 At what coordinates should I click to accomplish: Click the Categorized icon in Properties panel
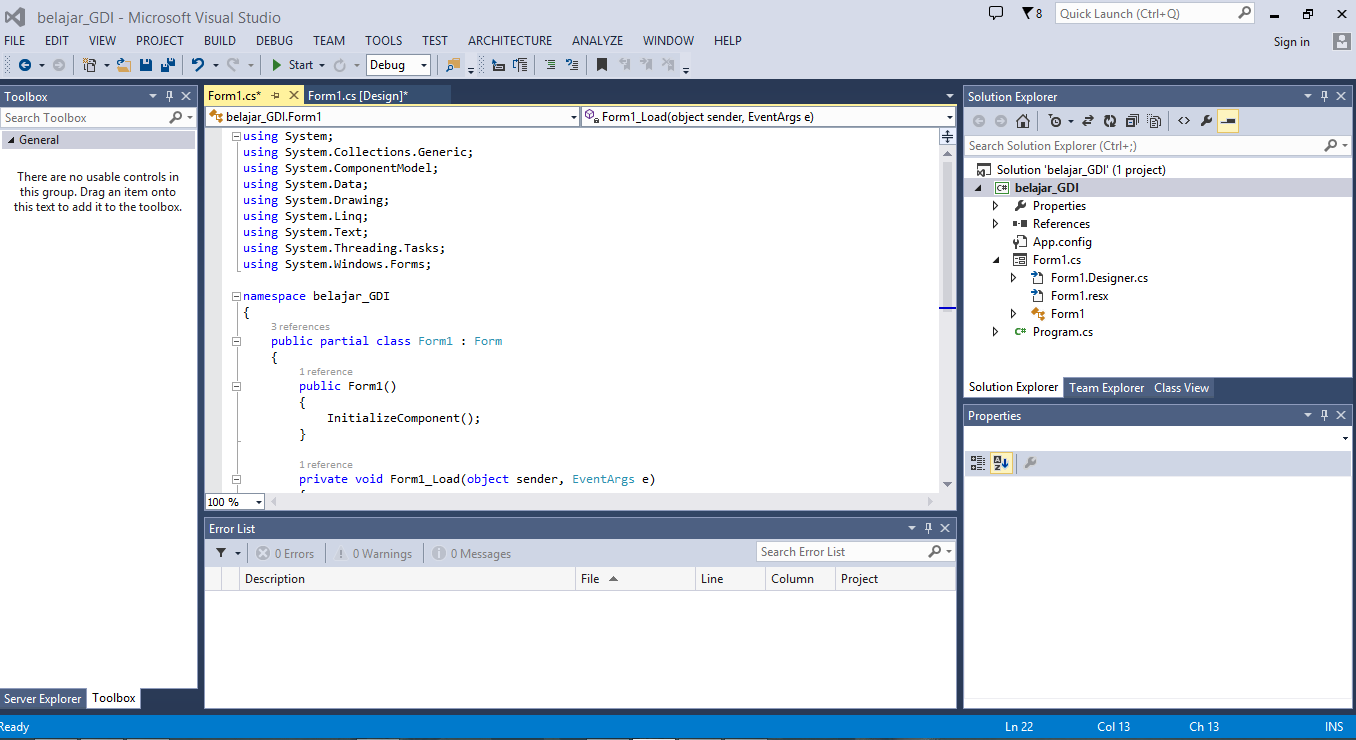coord(978,463)
